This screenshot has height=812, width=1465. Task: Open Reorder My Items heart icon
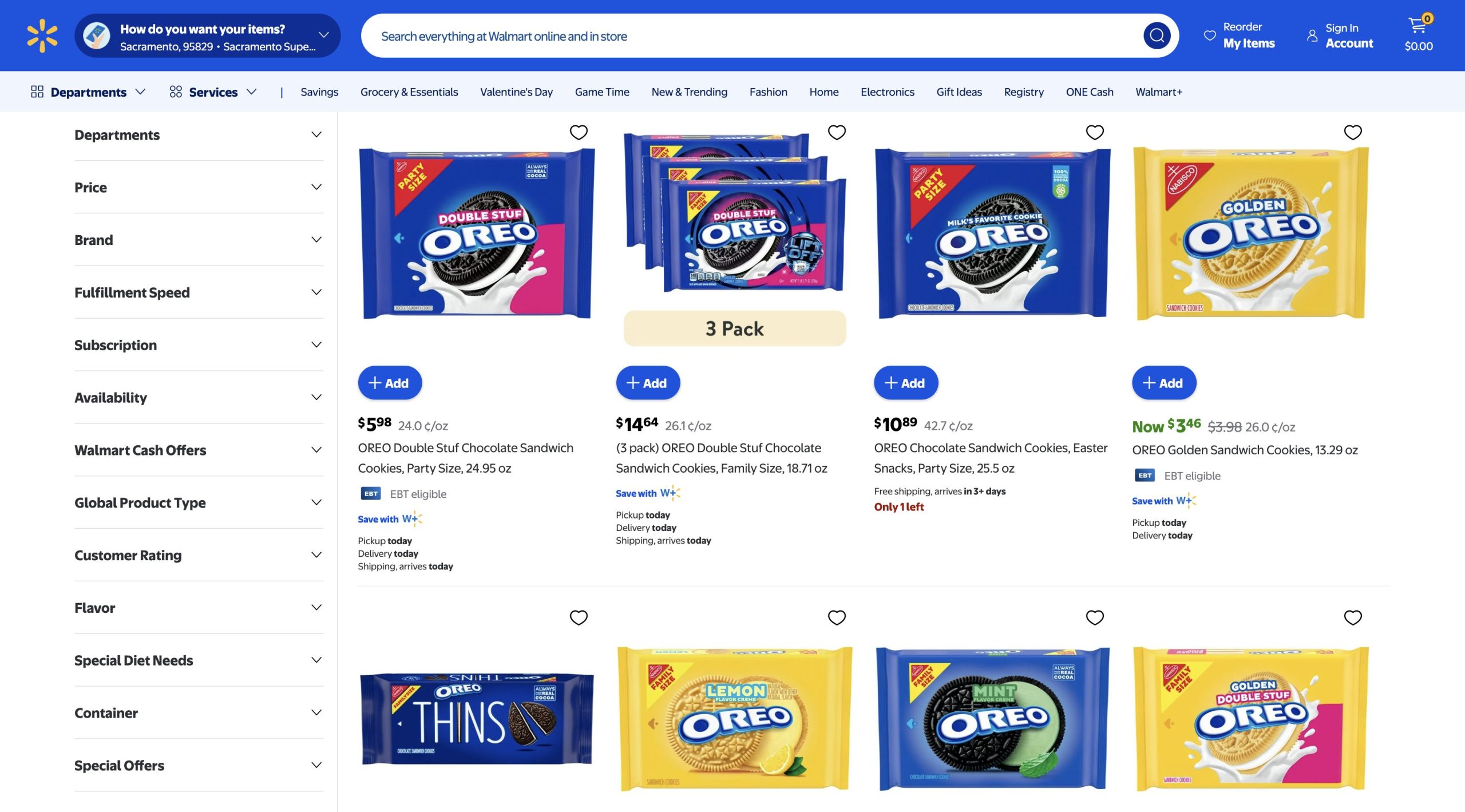(1210, 35)
